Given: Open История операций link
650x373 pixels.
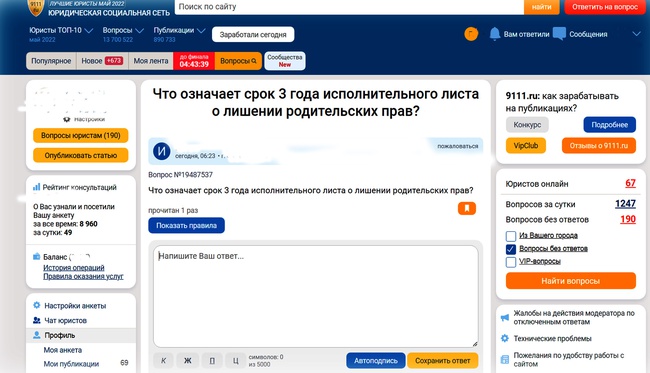Looking at the screenshot, I should pyautogui.click(x=74, y=268).
